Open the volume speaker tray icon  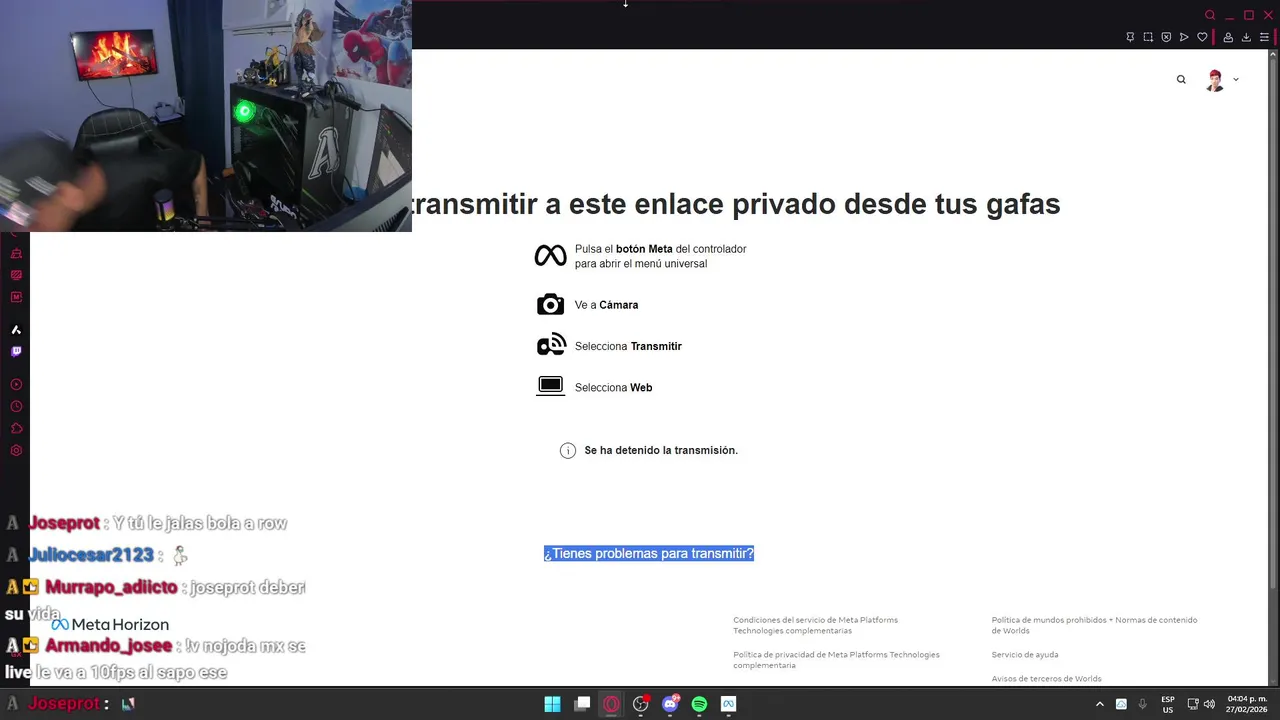[1209, 704]
